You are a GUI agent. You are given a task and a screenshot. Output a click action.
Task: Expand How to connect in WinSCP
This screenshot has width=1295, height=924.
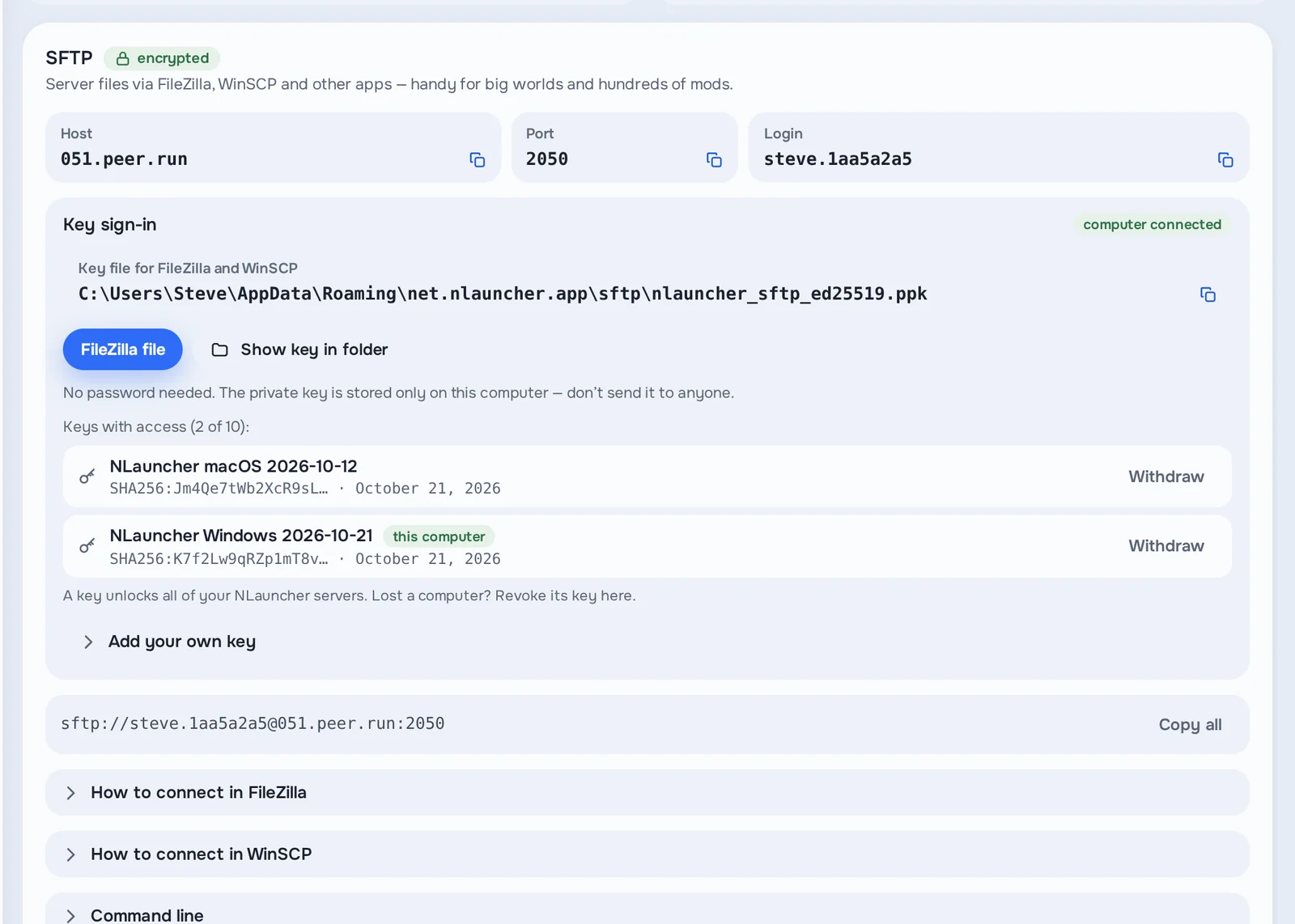pos(647,854)
